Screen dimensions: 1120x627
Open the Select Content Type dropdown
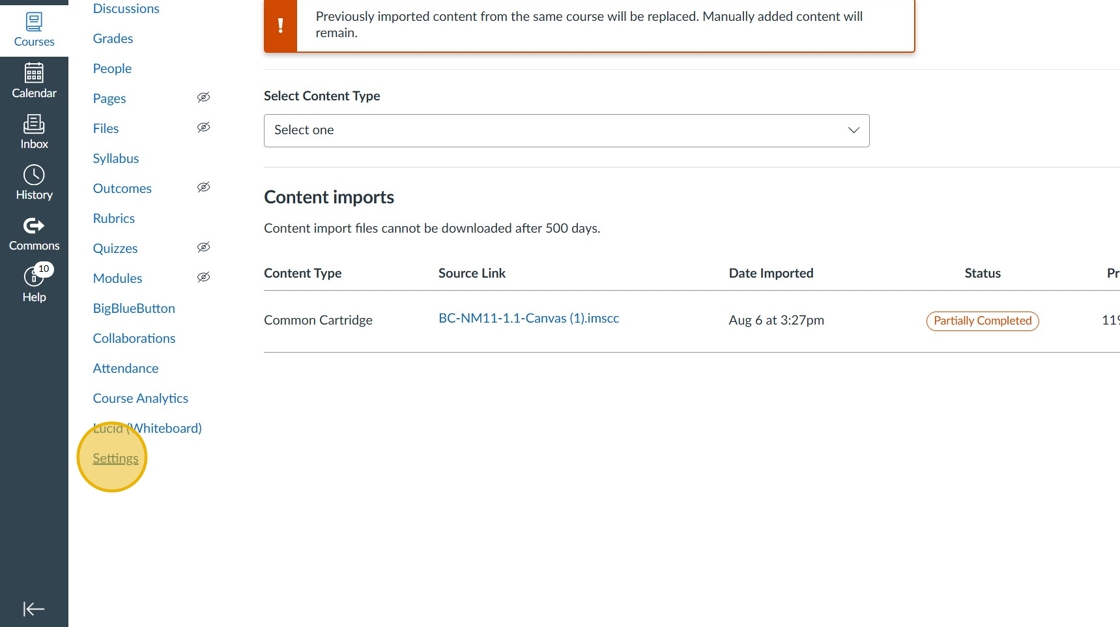coord(566,130)
